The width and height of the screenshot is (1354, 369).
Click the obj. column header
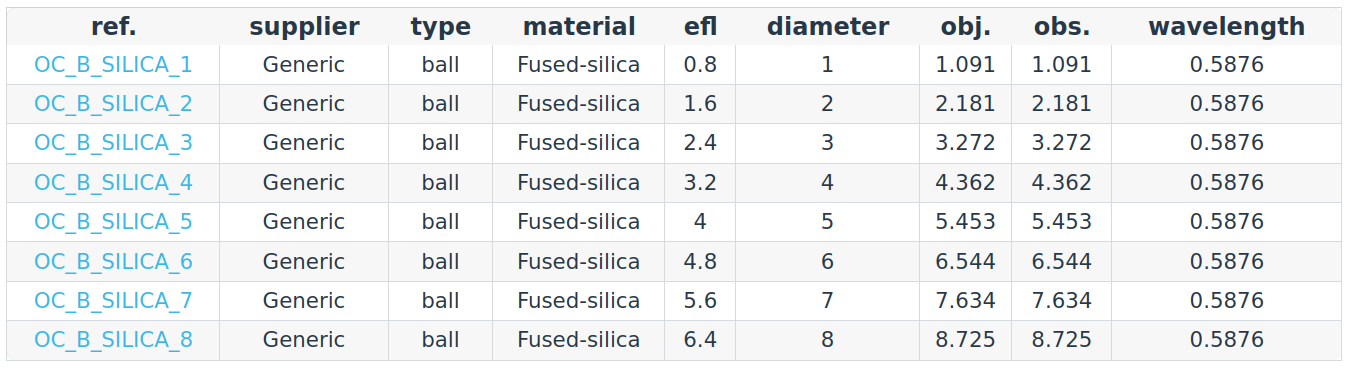click(966, 27)
